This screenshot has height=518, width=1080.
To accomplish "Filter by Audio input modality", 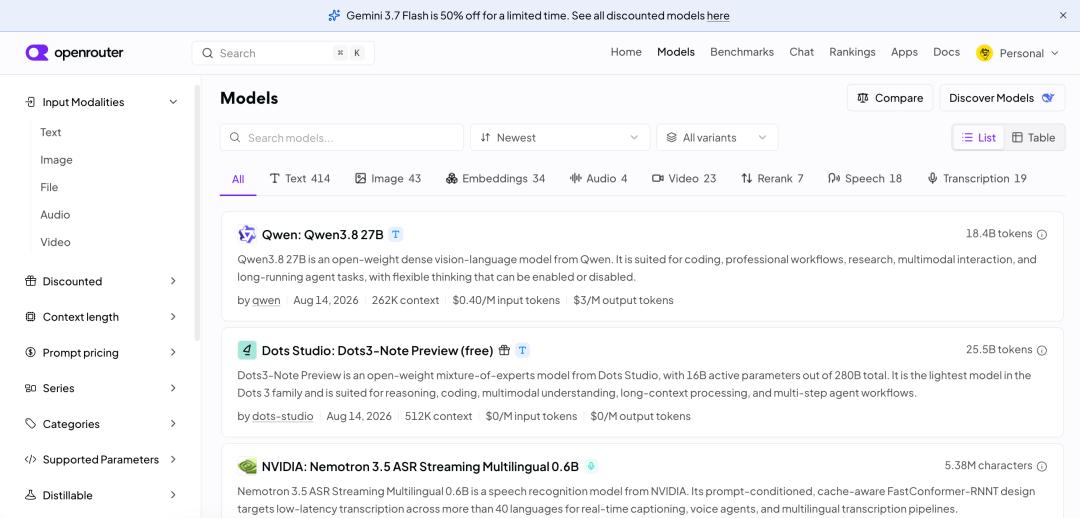I will [x=55, y=215].
